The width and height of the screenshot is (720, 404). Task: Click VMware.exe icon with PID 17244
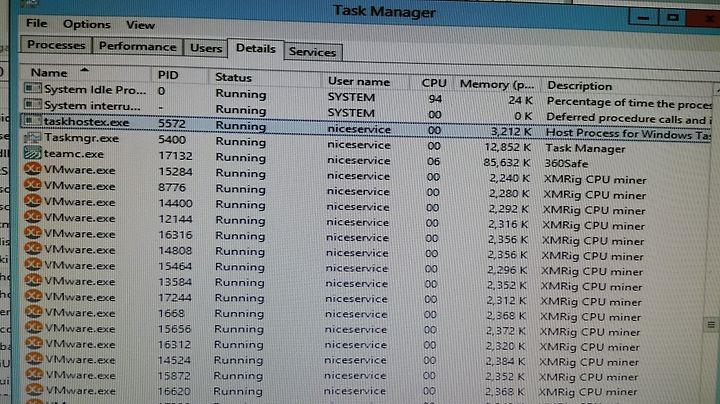click(x=34, y=296)
